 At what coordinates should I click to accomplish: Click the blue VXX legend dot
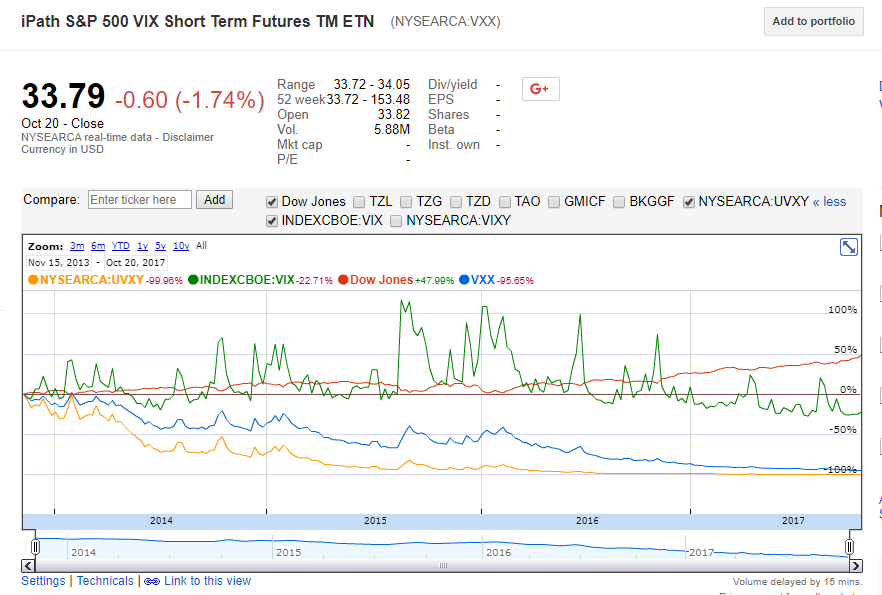[464, 280]
